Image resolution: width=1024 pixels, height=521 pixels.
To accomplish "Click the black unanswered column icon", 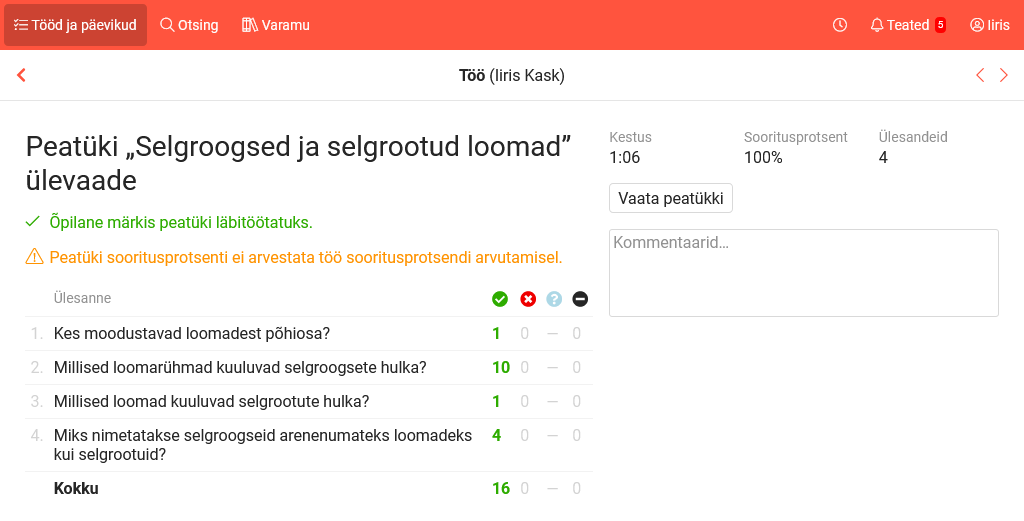I will (x=580, y=299).
